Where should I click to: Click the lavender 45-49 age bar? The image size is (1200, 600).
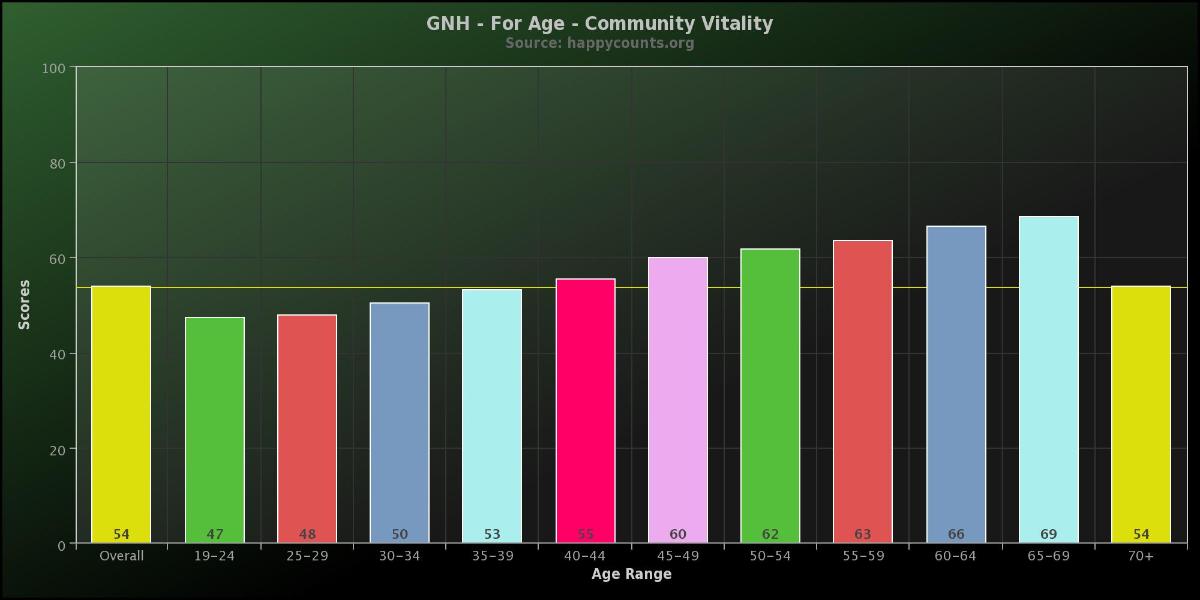pyautogui.click(x=677, y=398)
